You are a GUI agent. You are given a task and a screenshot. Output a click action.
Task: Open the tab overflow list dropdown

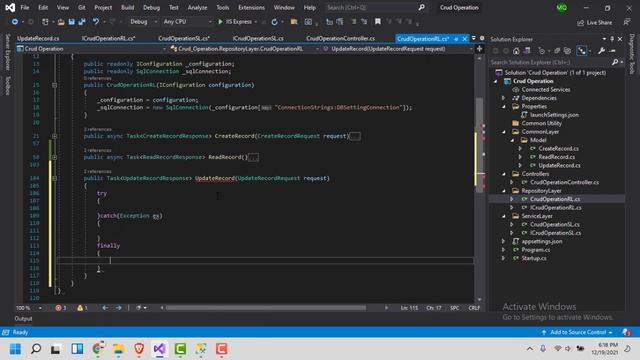pyautogui.click(x=473, y=38)
